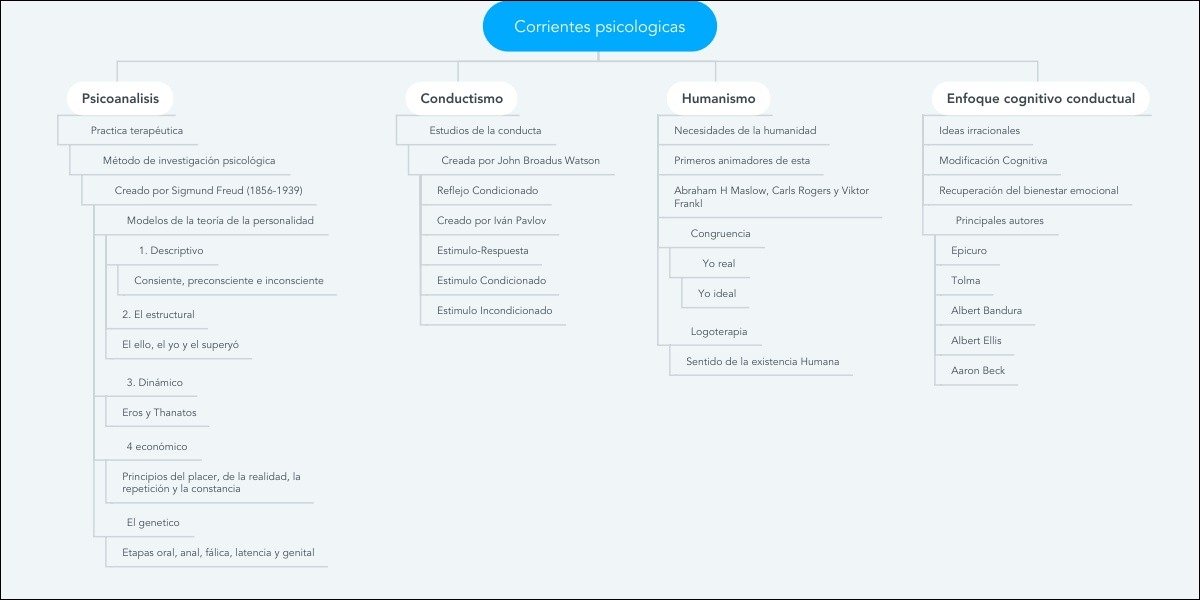Click the Logoterapia node

pos(719,331)
